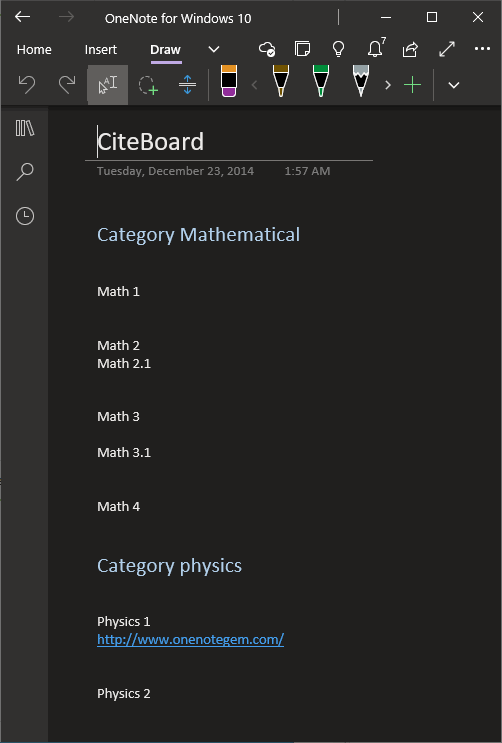Select the green pen
The width and height of the screenshot is (502, 743).
point(321,81)
